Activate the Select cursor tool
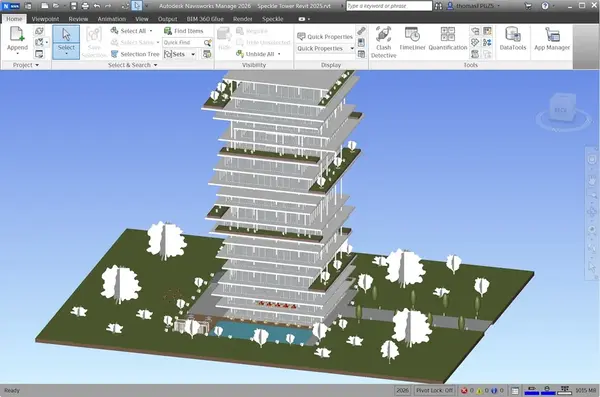The image size is (600, 397). click(66, 42)
